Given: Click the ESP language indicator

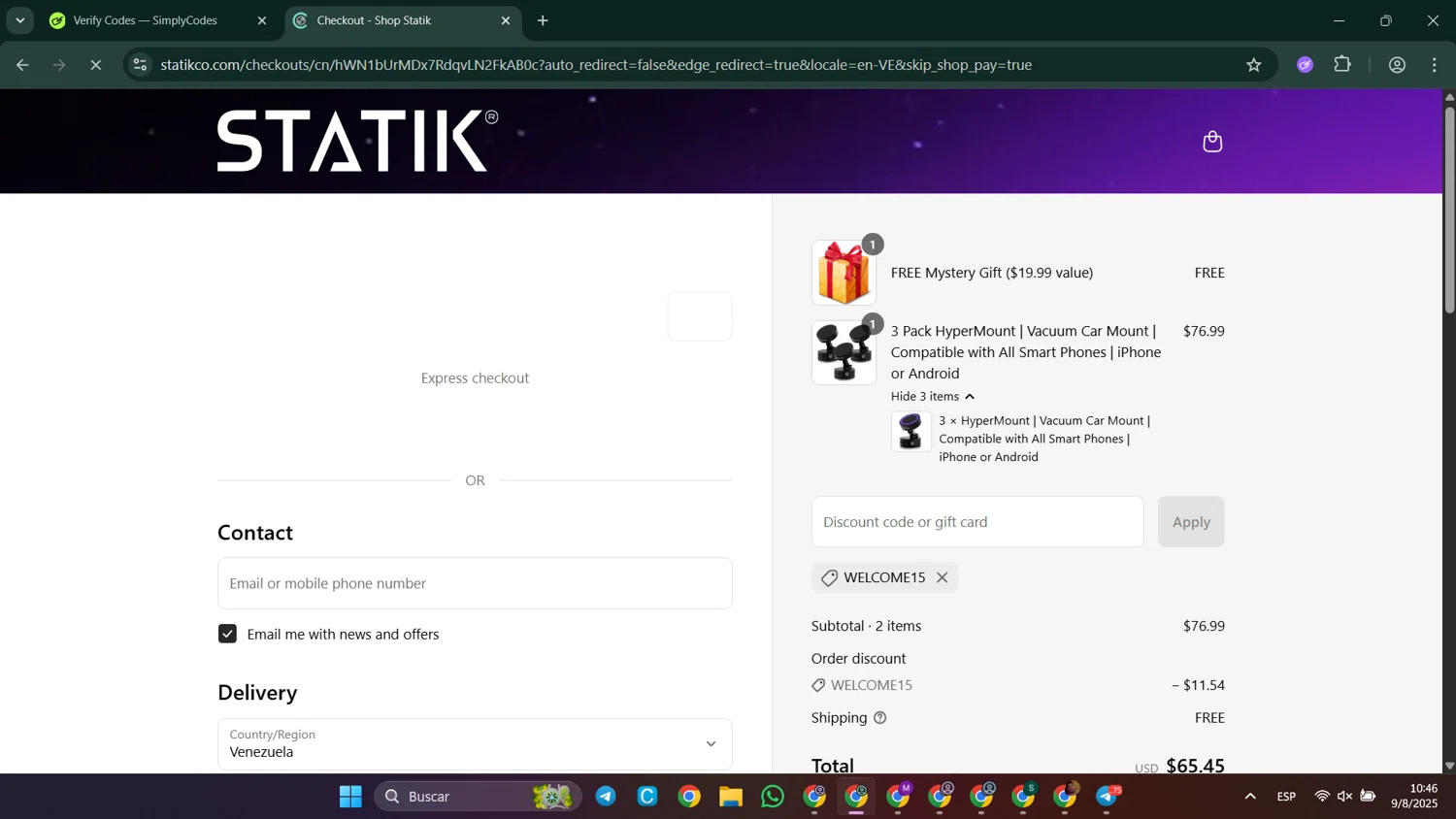Looking at the screenshot, I should pyautogui.click(x=1286, y=797).
